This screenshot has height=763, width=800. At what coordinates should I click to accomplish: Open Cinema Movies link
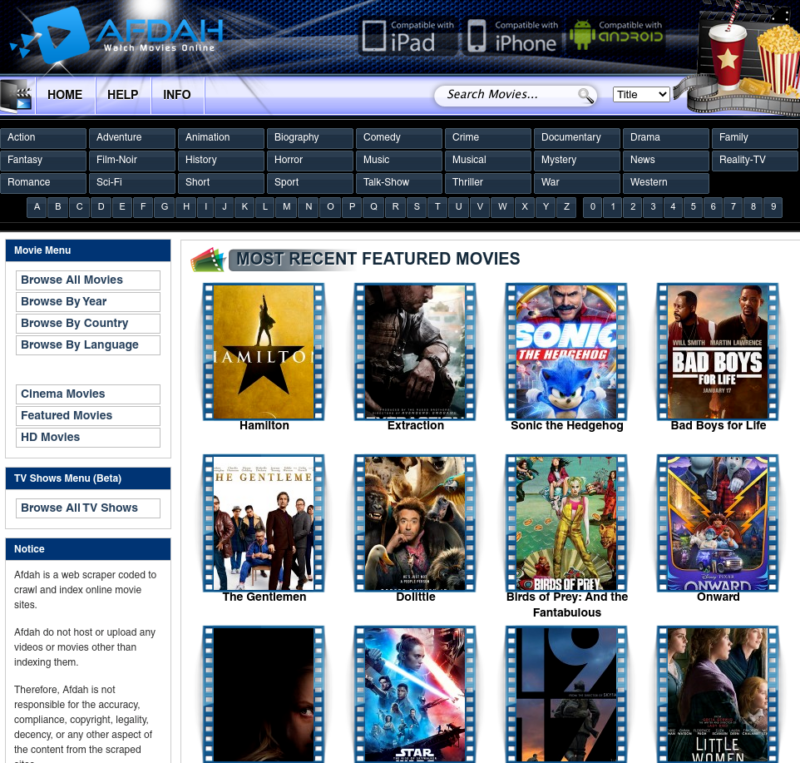coord(88,394)
